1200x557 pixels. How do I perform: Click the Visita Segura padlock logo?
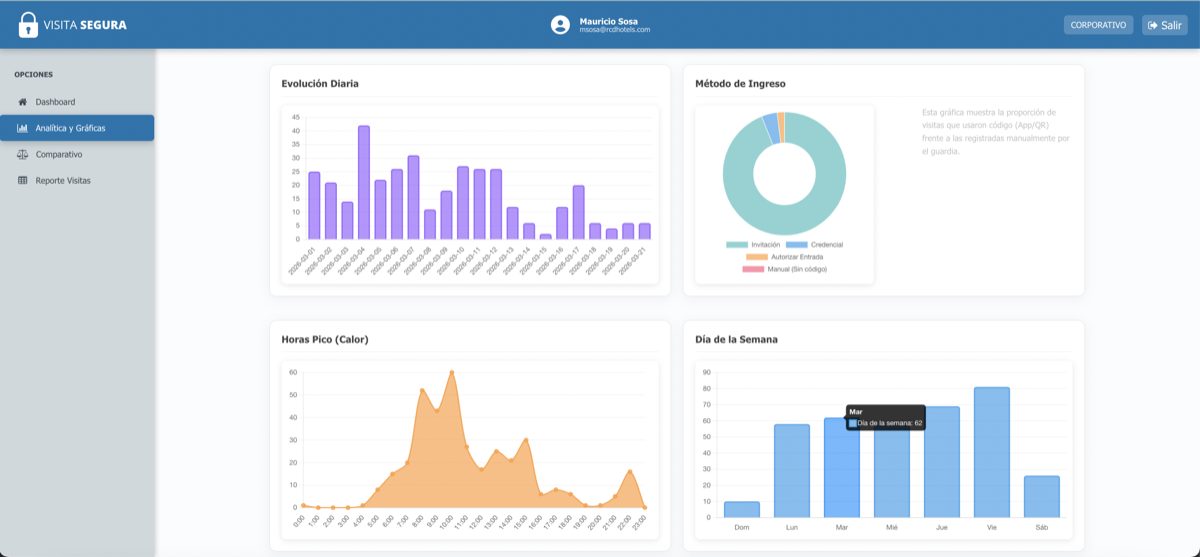[28, 25]
